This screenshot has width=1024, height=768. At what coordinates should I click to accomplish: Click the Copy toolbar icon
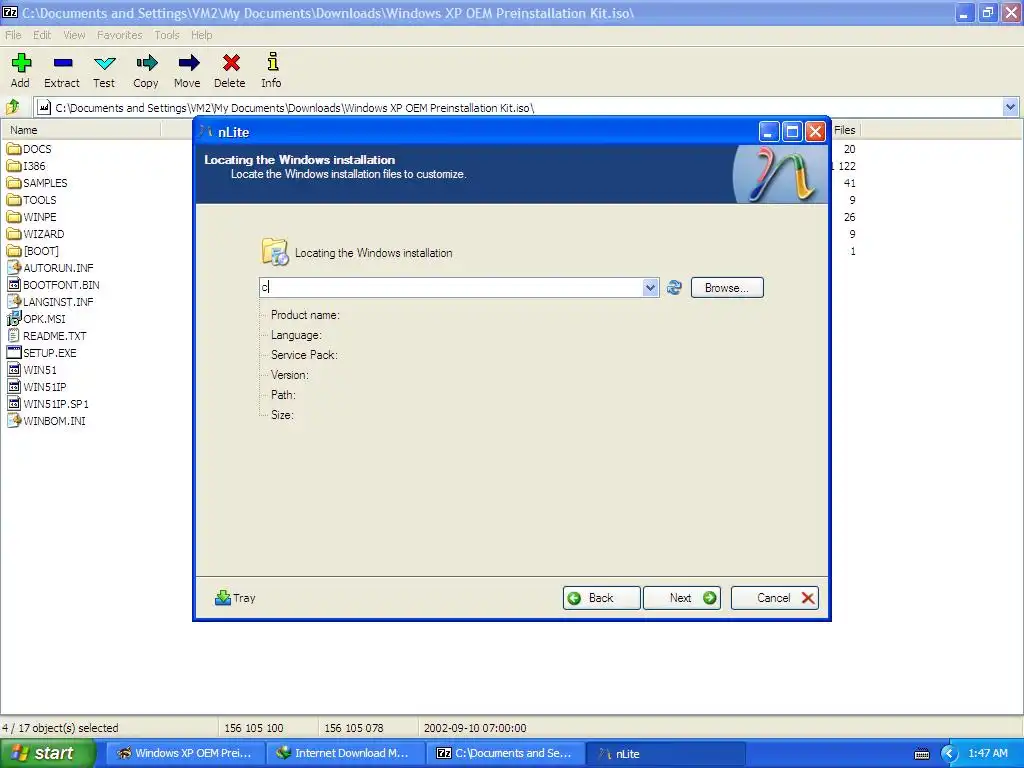click(x=146, y=70)
